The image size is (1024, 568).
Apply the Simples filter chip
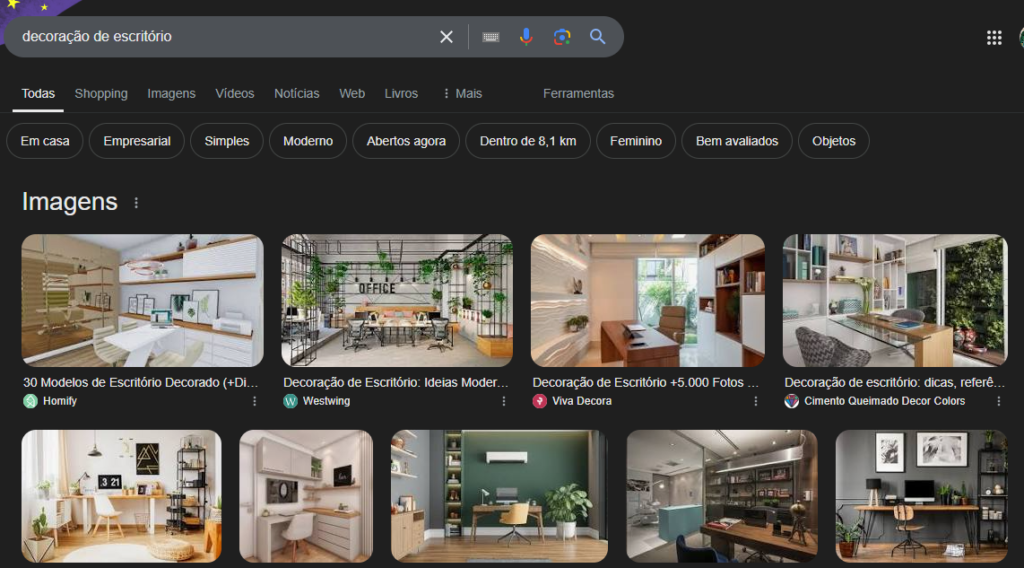pyautogui.click(x=227, y=141)
